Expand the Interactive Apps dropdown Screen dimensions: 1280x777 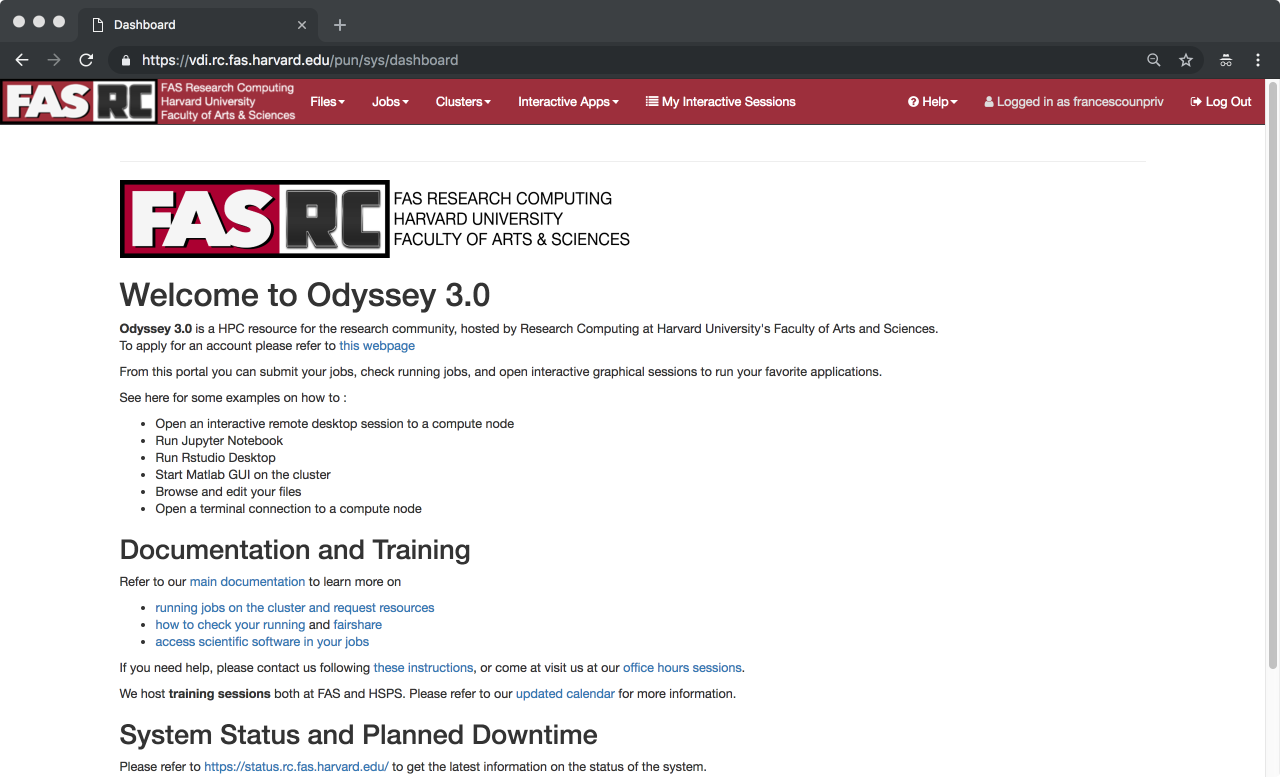click(x=568, y=102)
